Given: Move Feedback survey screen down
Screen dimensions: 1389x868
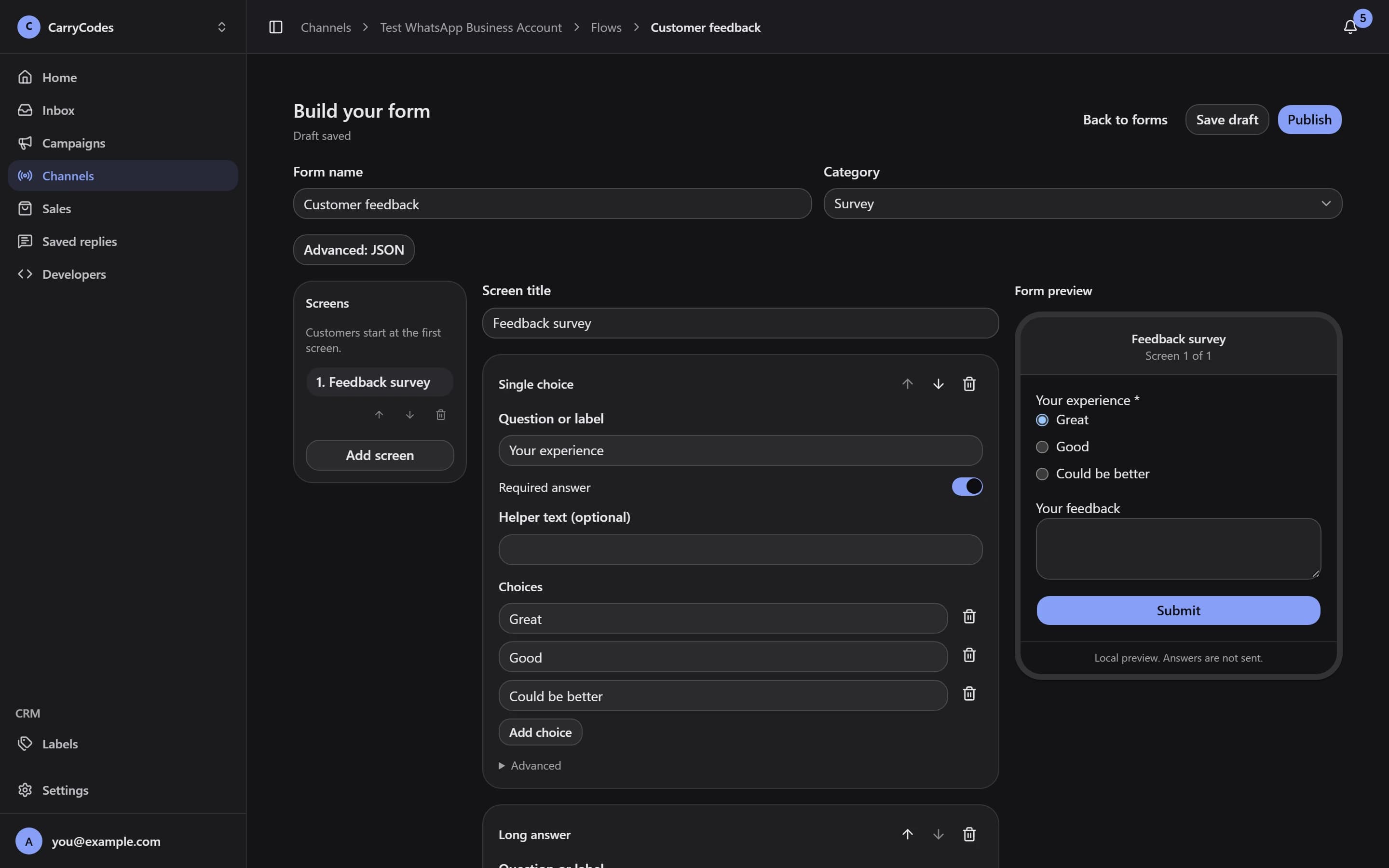Looking at the screenshot, I should (x=410, y=415).
